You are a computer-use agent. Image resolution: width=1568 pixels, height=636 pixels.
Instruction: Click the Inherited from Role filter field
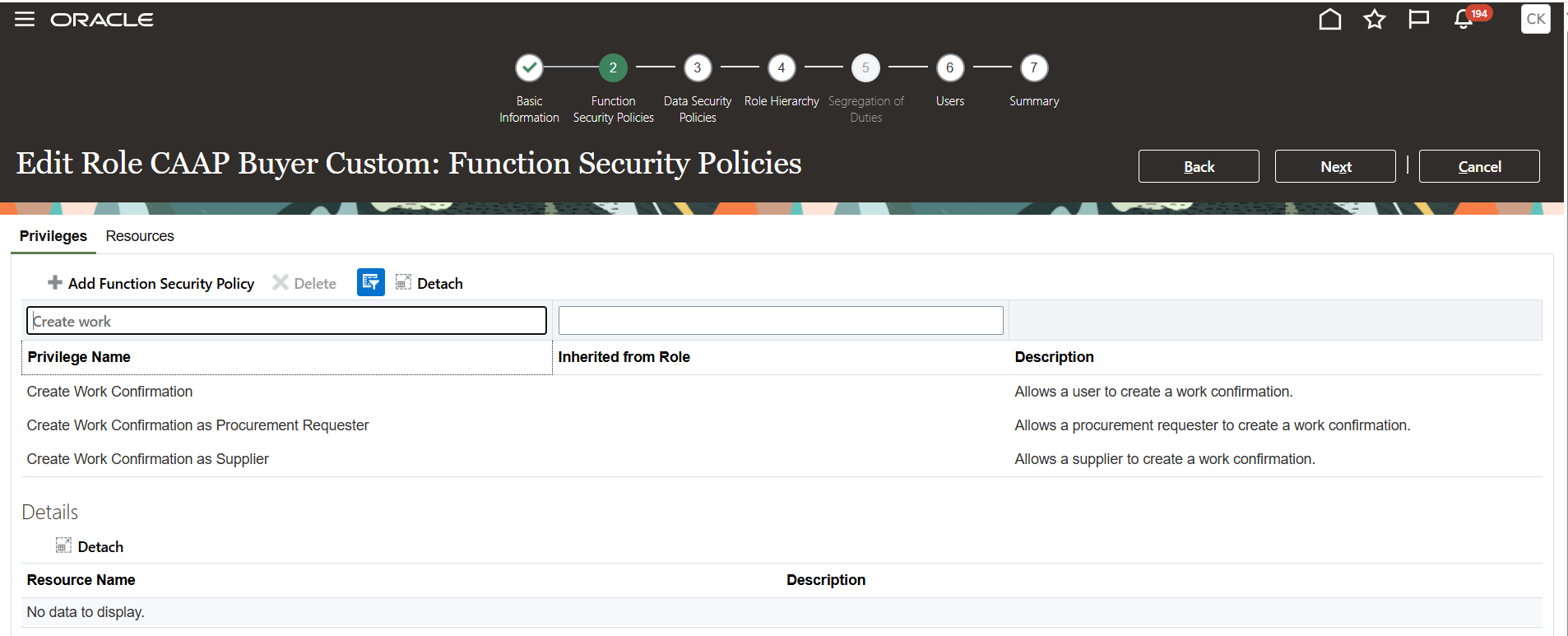[781, 321]
